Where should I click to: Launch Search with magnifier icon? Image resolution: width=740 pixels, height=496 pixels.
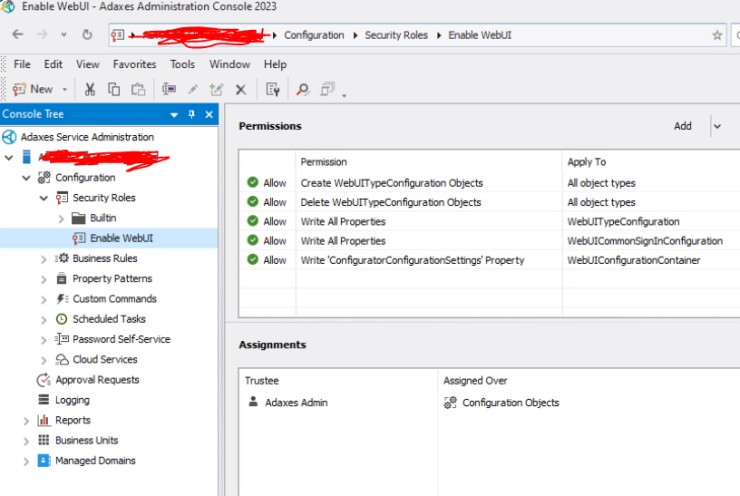pyautogui.click(x=303, y=89)
